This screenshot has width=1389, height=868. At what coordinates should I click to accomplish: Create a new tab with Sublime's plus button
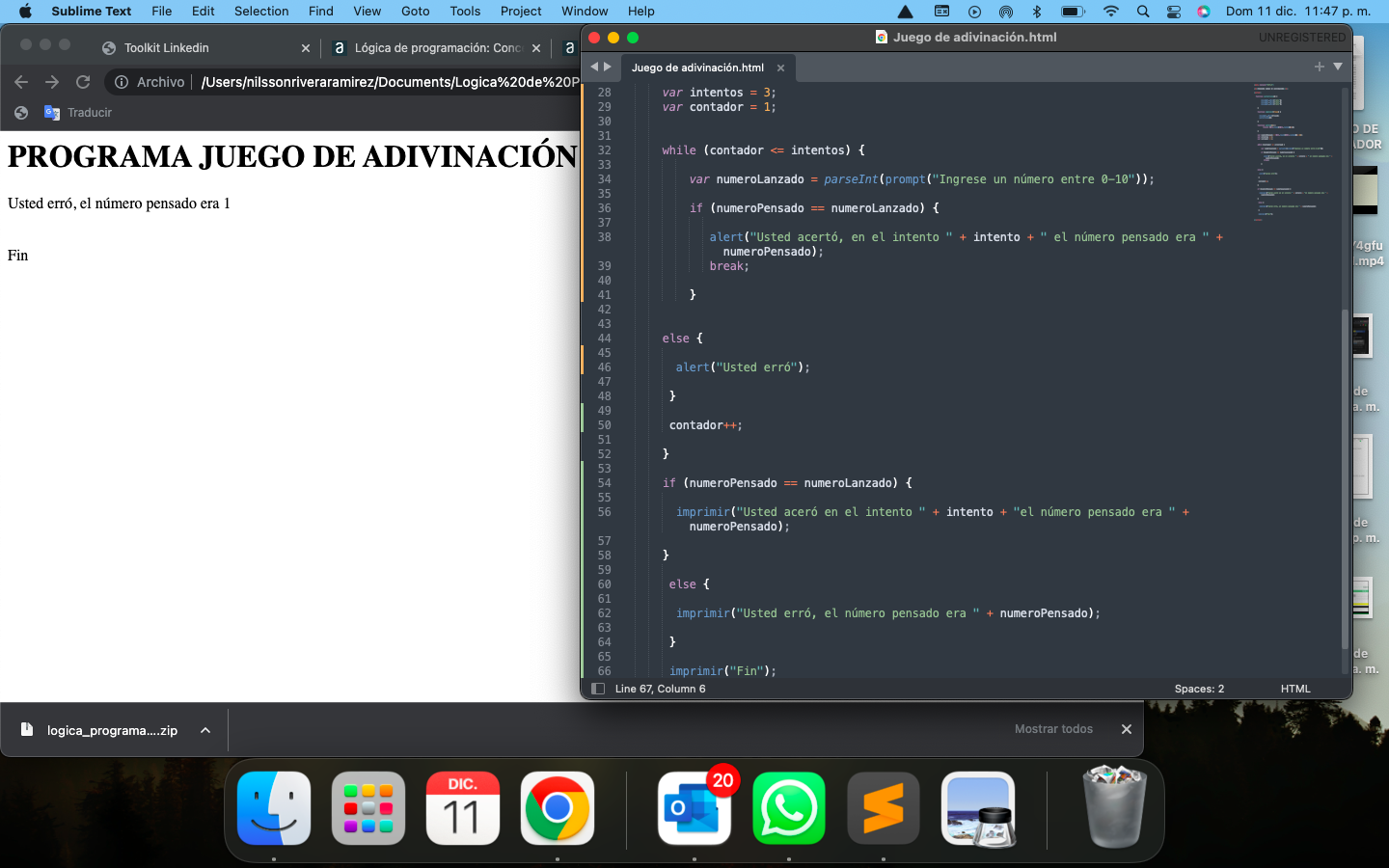pyautogui.click(x=1319, y=68)
